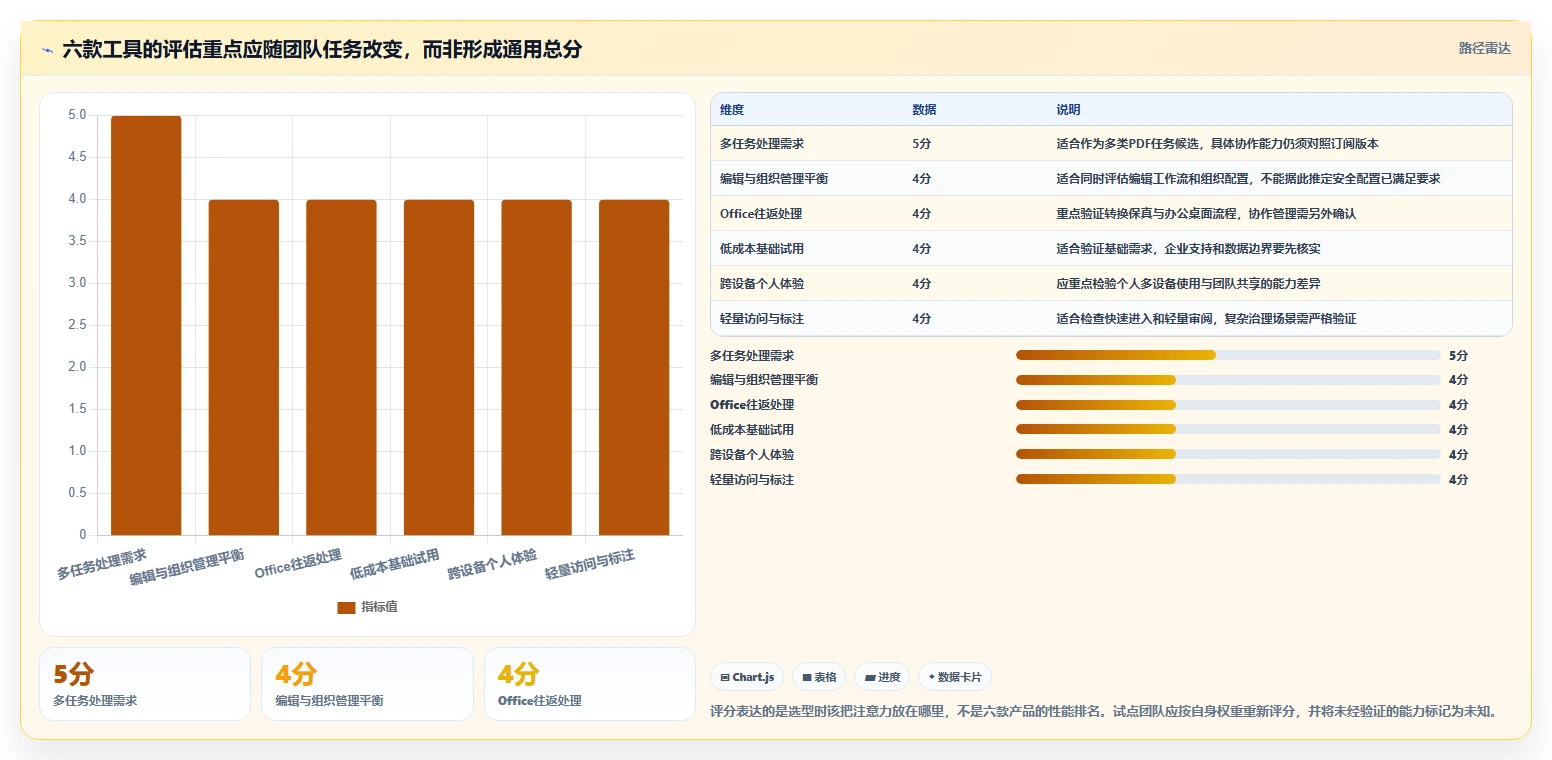Click table cell 跨设备个人体验
The image size is (1552, 760).
click(762, 284)
